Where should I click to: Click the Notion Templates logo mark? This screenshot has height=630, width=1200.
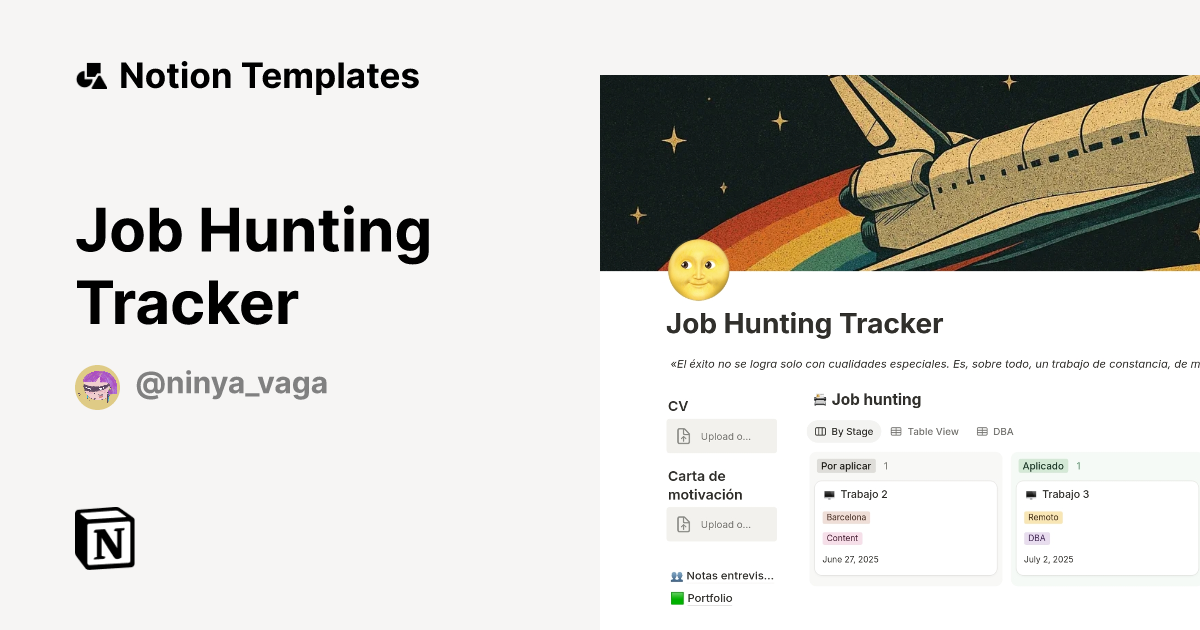[91, 75]
